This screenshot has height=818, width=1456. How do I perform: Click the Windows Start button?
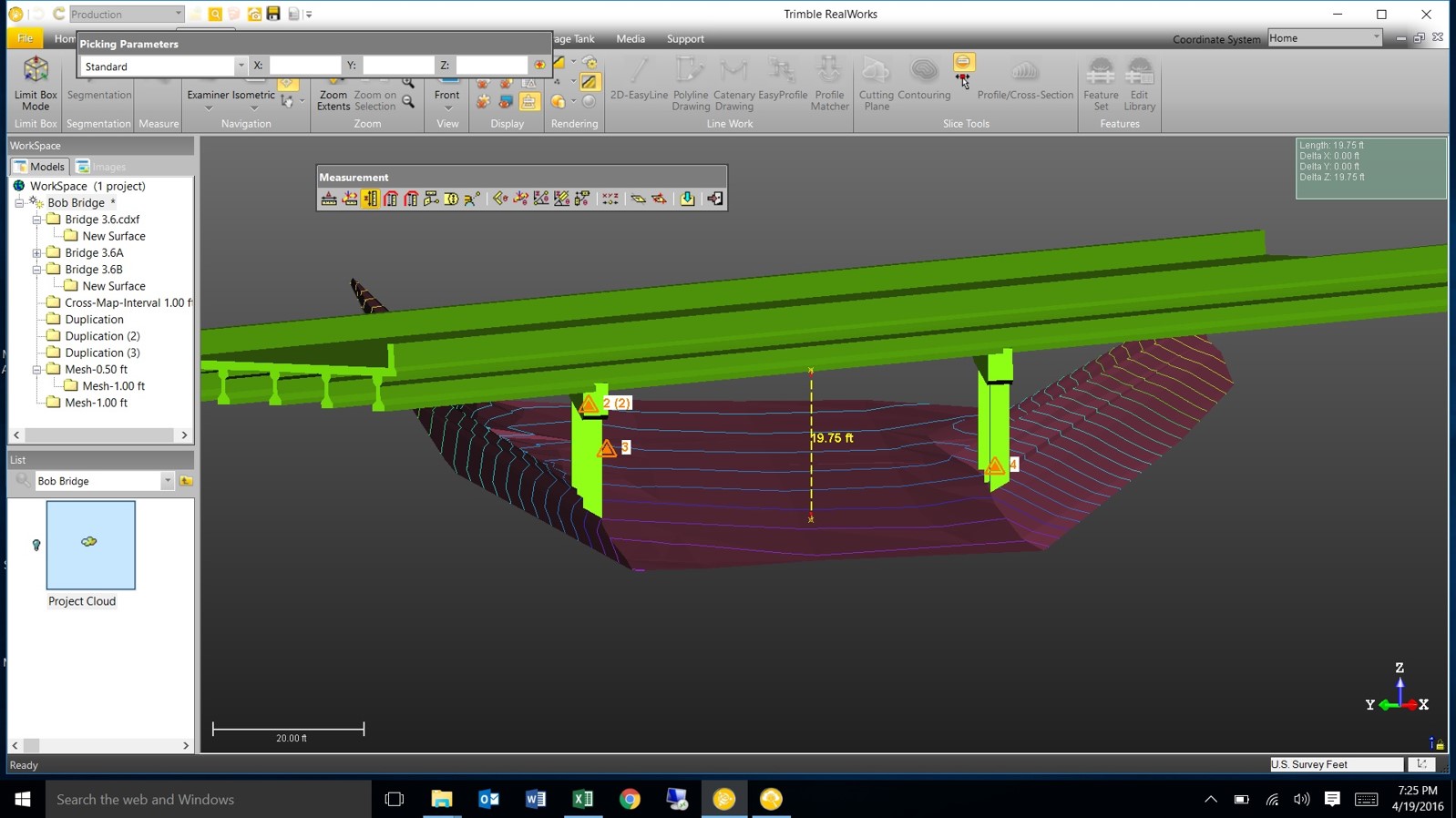coord(23,799)
